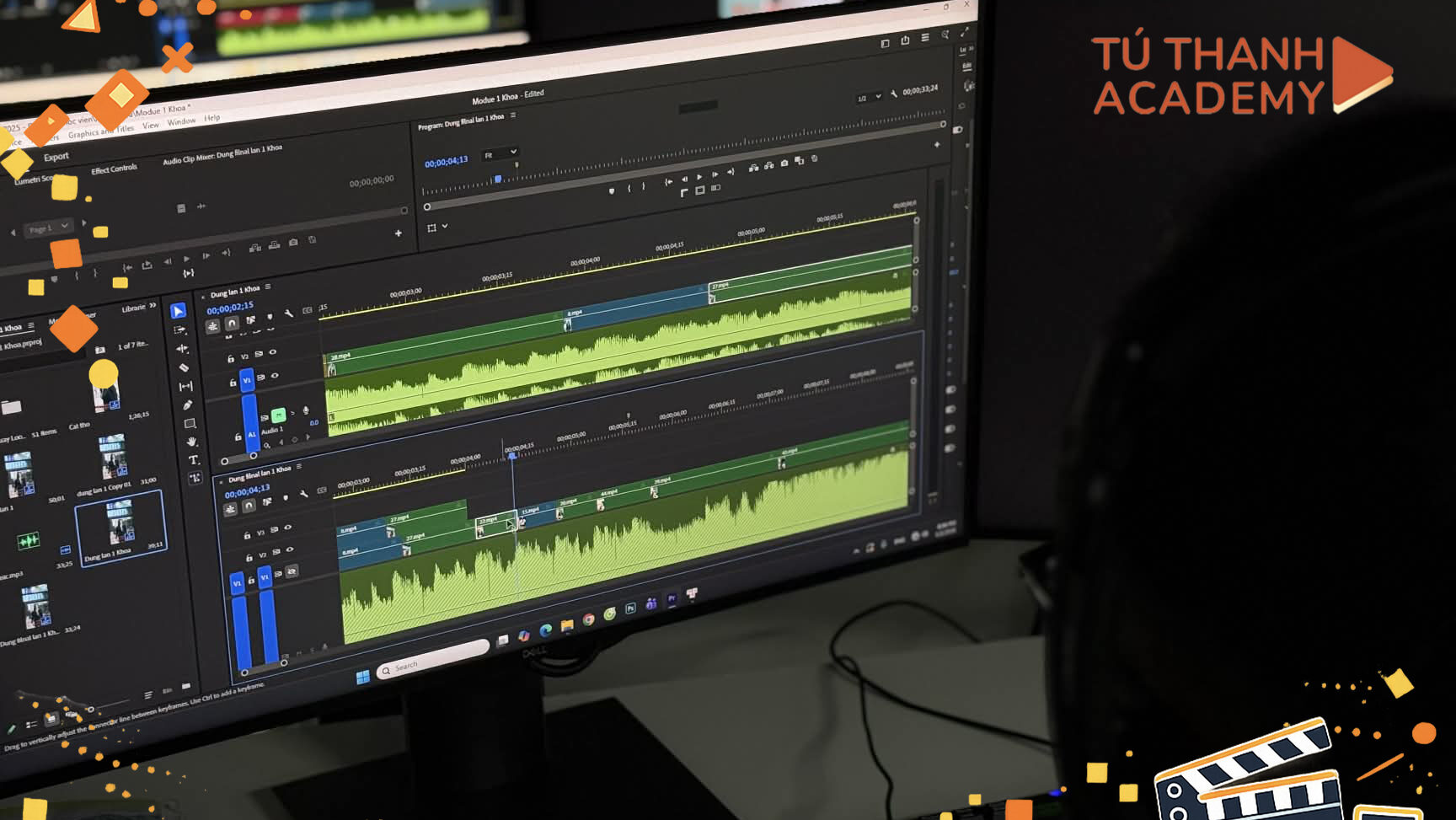
Task: Toggle V2 track visibility in Dung lan 1 Khoa
Action: tap(272, 352)
